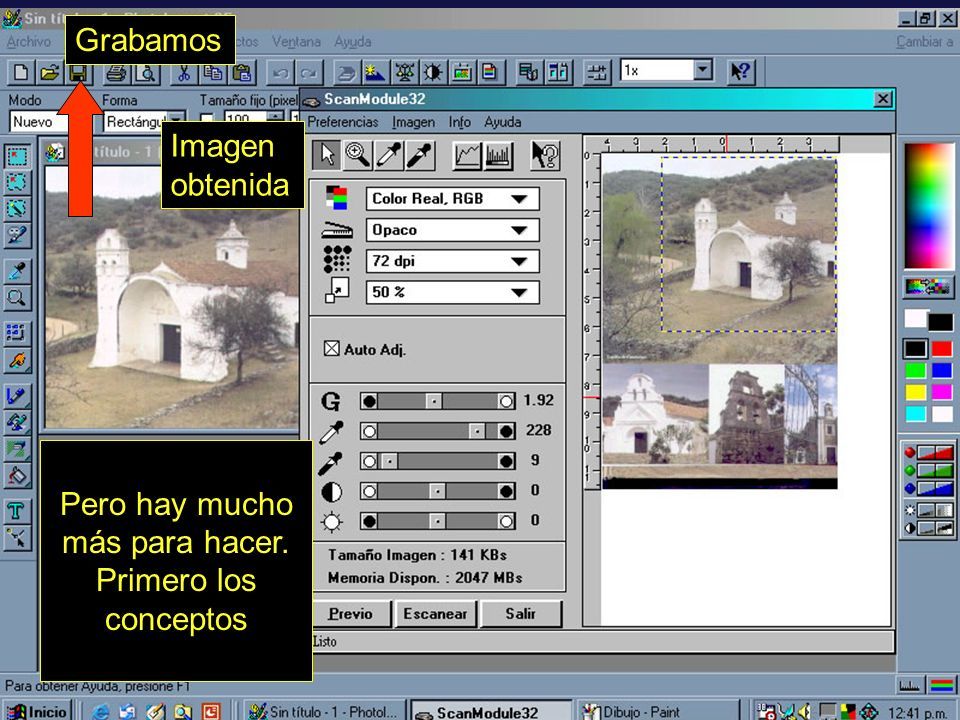
Task: Click the Paste clipboard icon
Action: pos(242,73)
